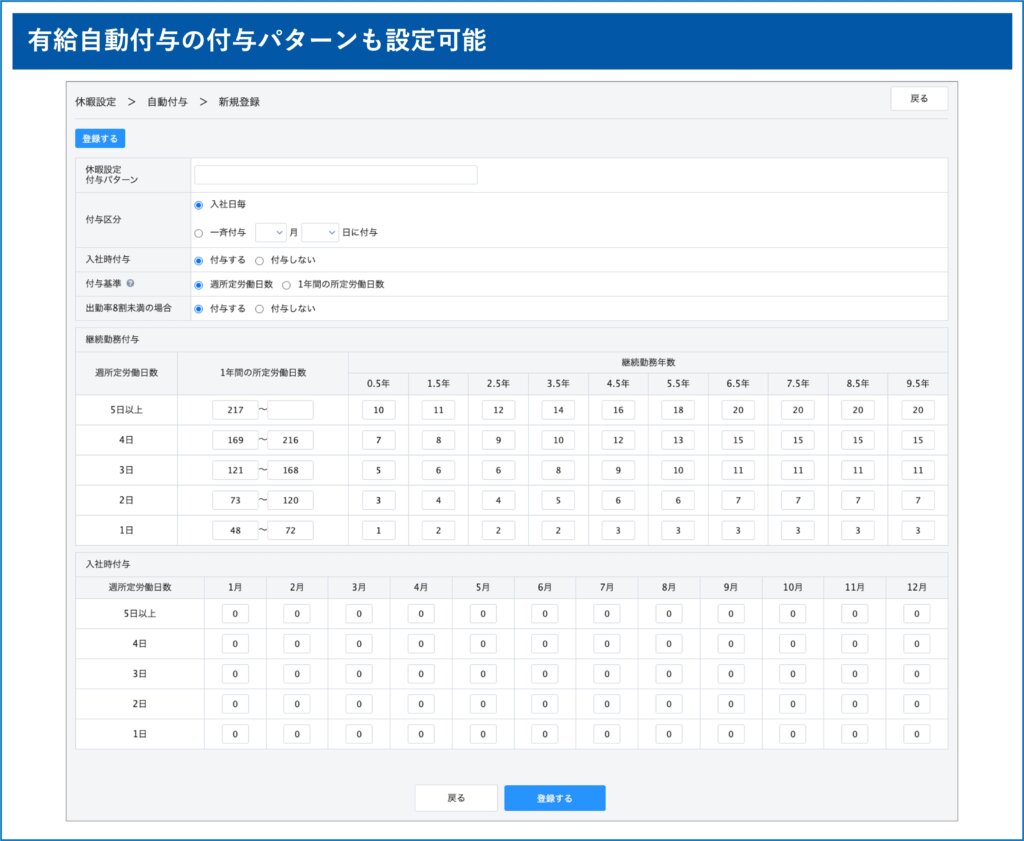Choose 付与しない for 出勤率8割未満の場合
Image resolution: width=1024 pixels, height=841 pixels.
pyautogui.click(x=260, y=309)
